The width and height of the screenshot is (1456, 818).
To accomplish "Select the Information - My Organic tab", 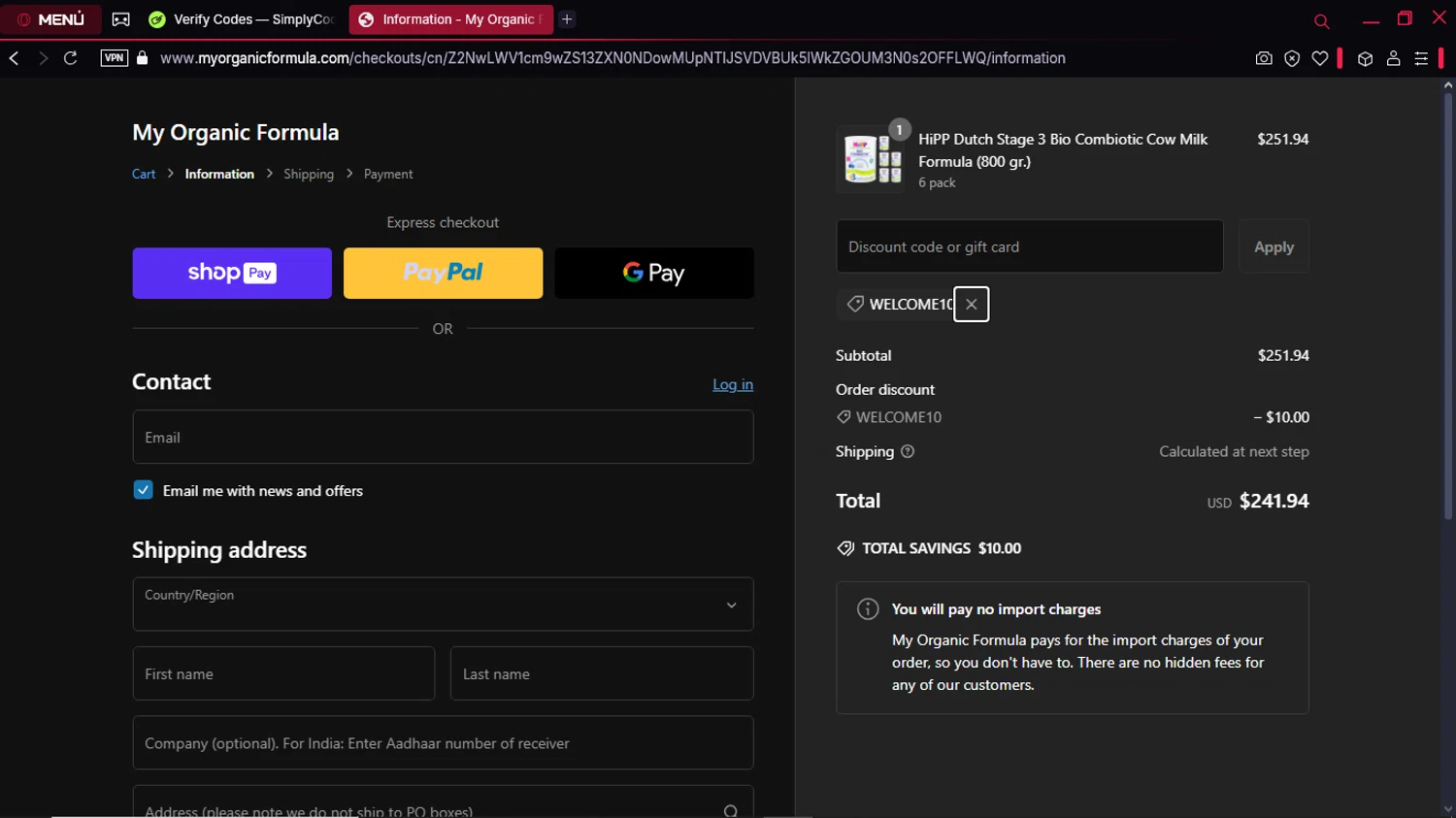I will click(450, 19).
